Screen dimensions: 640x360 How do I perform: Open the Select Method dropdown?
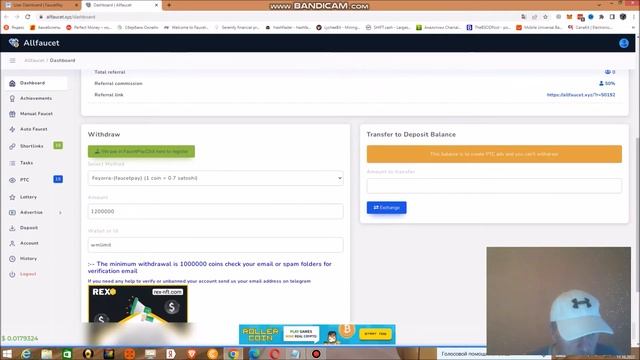point(216,178)
